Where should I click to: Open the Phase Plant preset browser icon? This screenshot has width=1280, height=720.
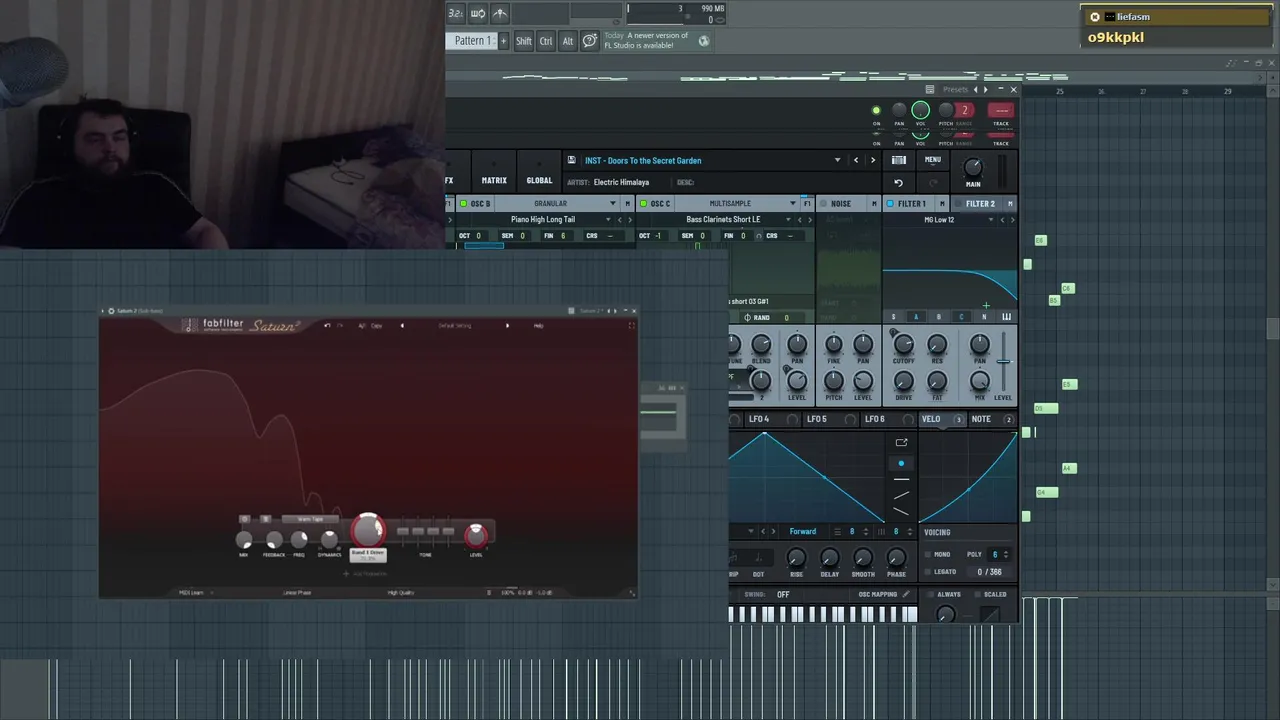899,160
